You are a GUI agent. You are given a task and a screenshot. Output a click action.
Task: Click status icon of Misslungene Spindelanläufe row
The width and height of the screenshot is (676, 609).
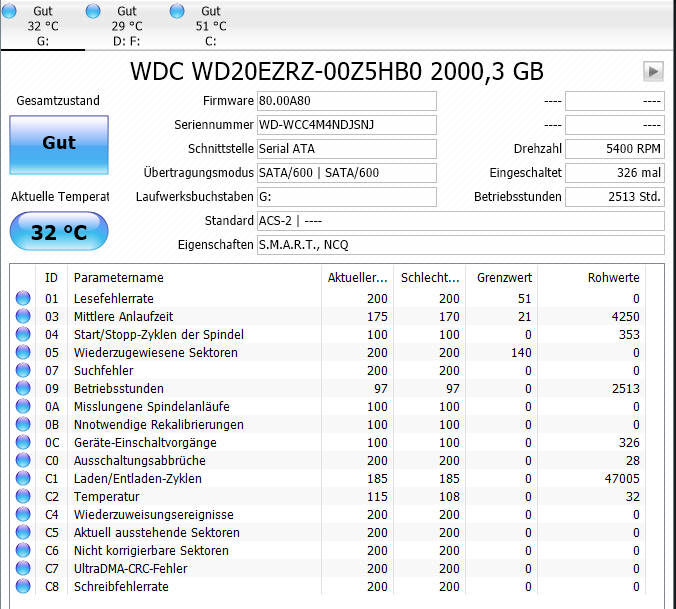23,406
